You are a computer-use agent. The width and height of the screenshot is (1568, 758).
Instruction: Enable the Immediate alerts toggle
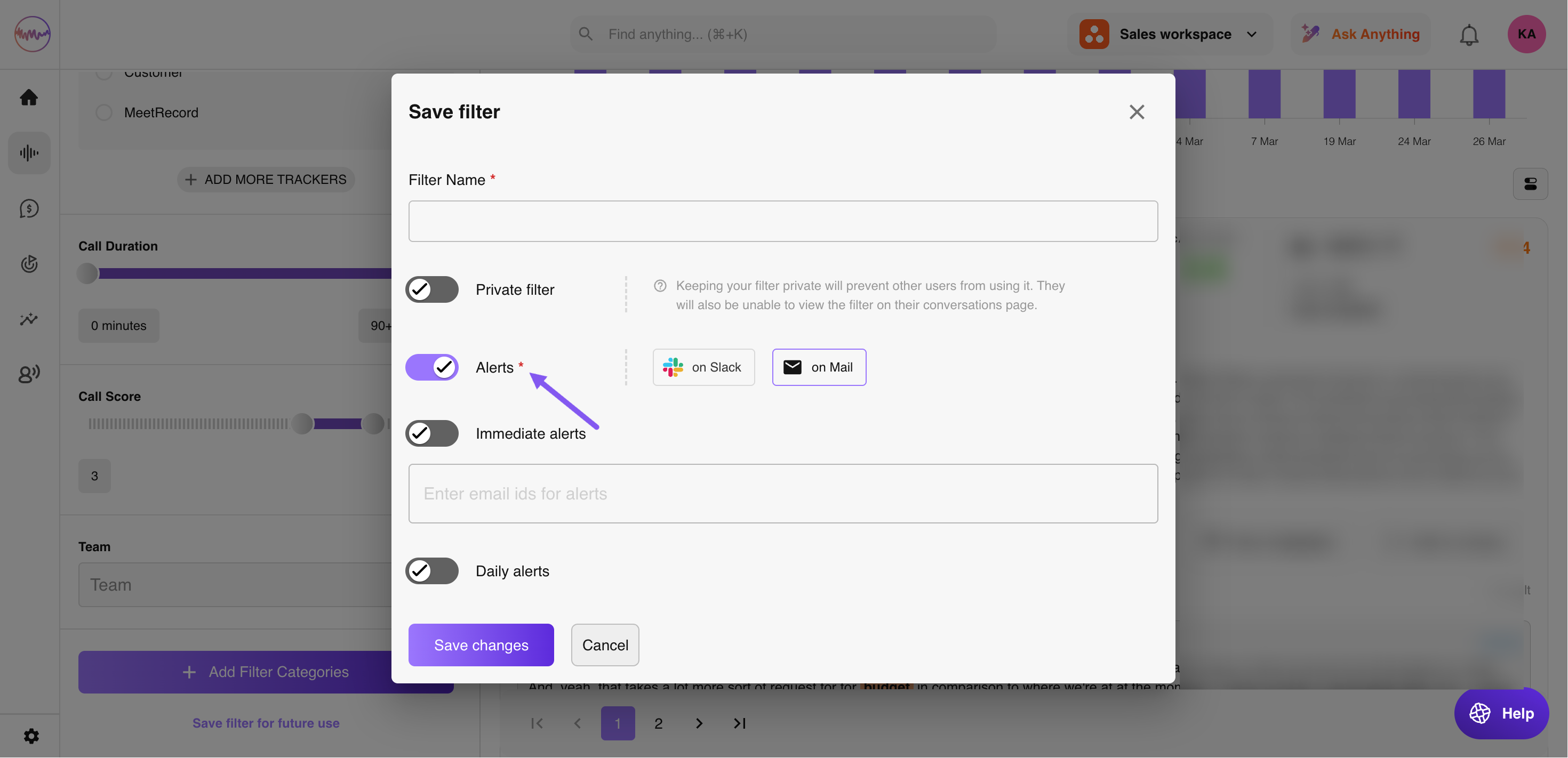click(431, 433)
